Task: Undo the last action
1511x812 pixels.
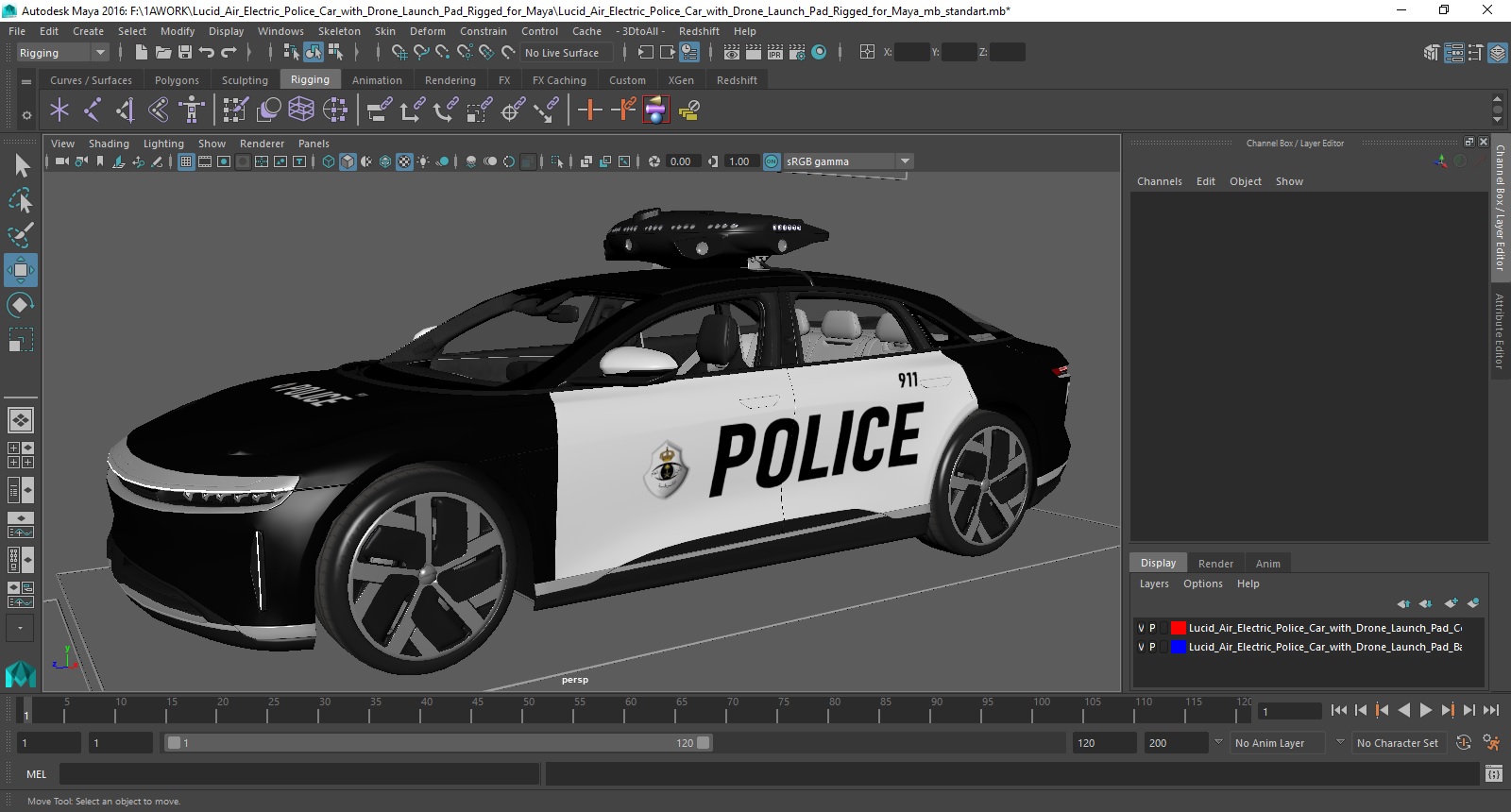Action: [x=207, y=53]
